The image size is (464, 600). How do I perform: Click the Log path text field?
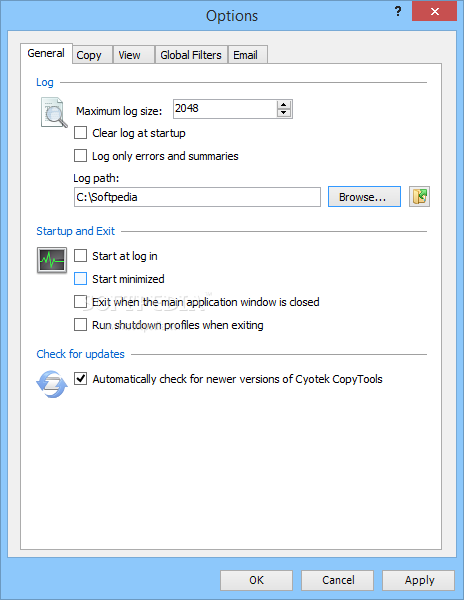click(x=197, y=197)
